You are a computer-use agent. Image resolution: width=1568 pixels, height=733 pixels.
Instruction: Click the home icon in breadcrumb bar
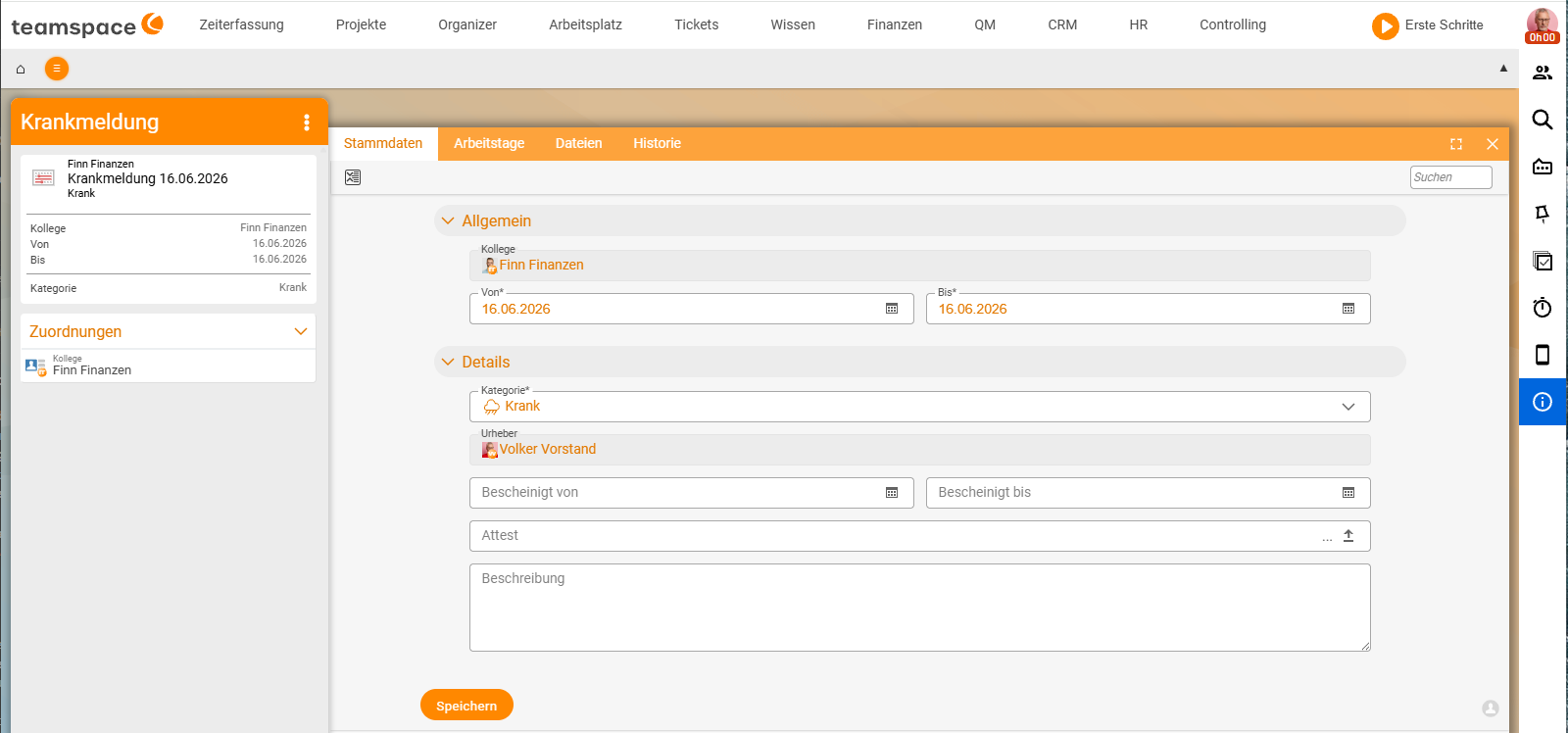click(x=21, y=69)
